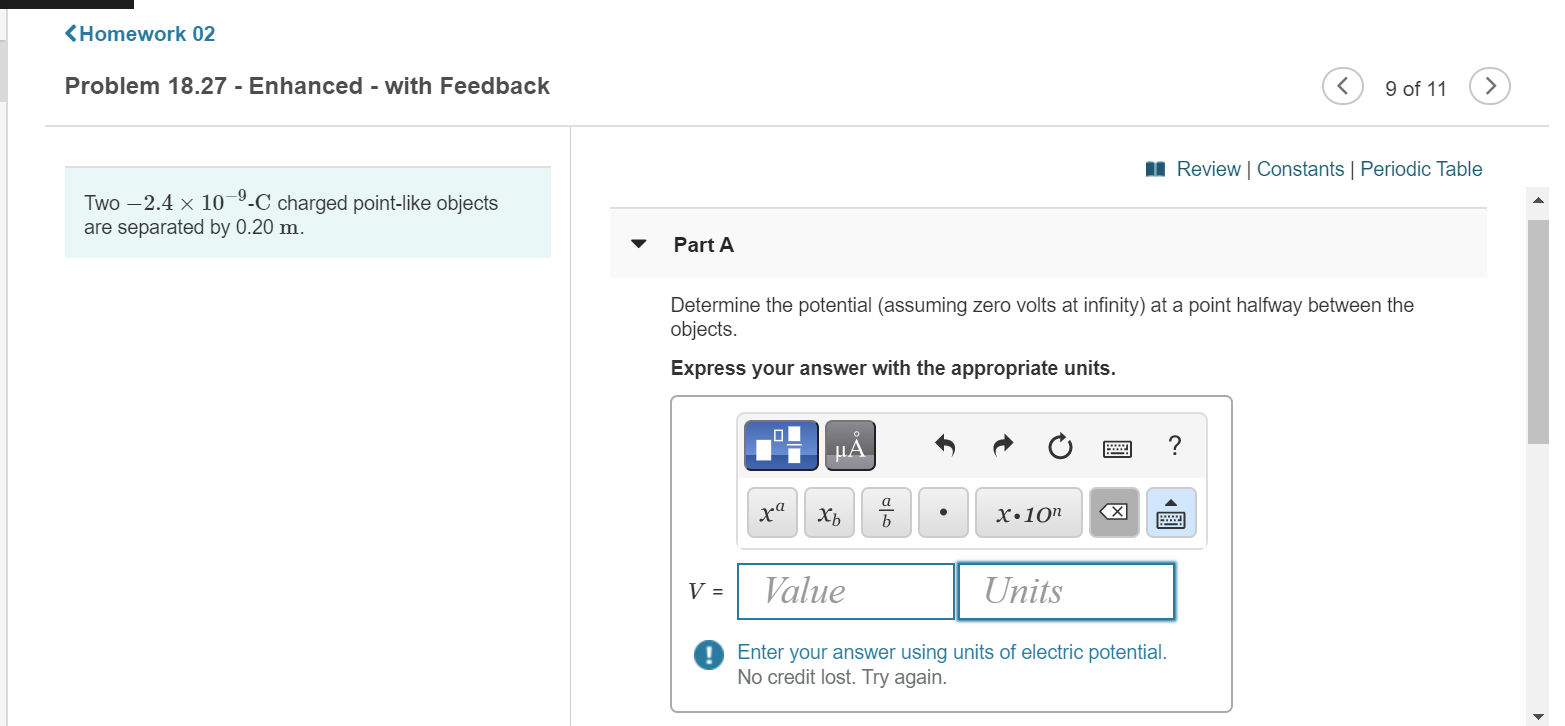Screen dimensions: 1565x726
Task: Insert multiplication dot symbol
Action: coord(943,513)
